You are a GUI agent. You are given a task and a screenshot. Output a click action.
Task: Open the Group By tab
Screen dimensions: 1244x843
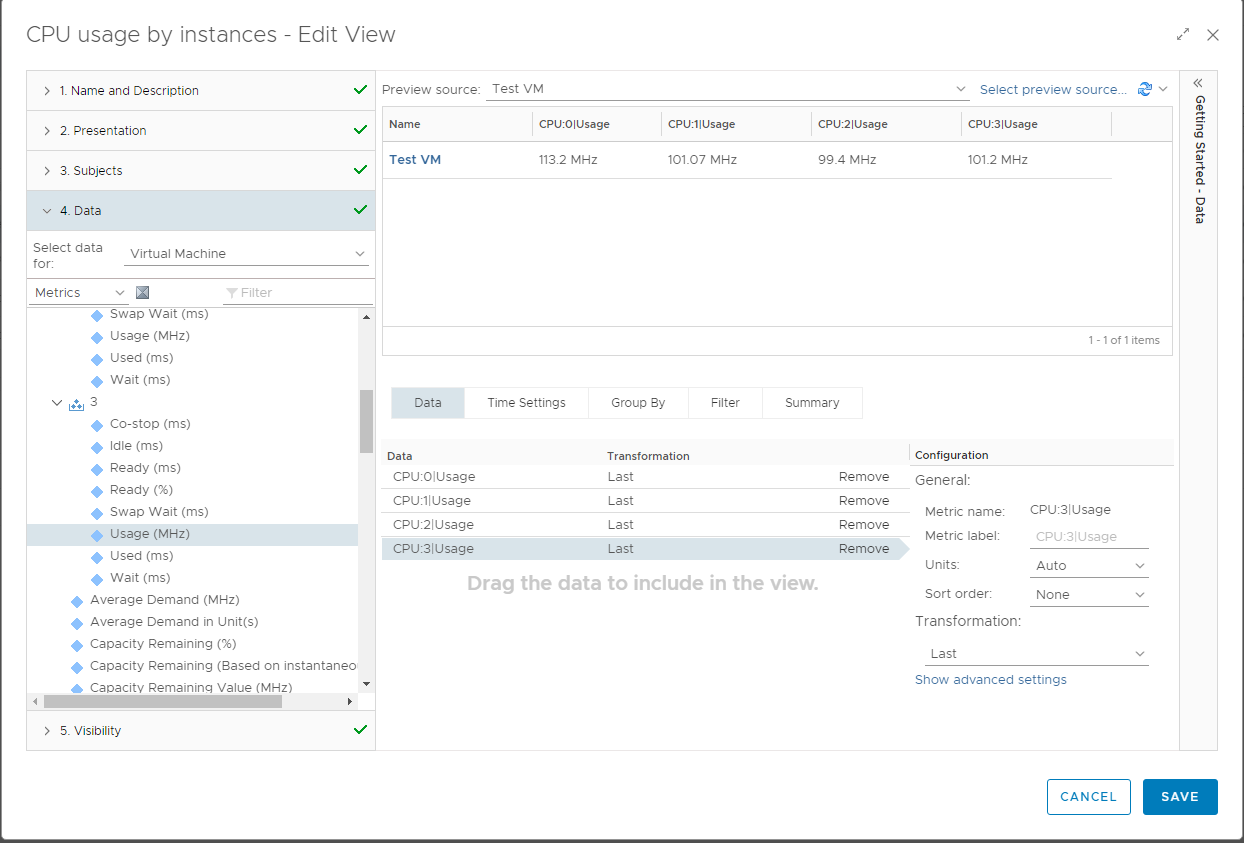point(637,403)
